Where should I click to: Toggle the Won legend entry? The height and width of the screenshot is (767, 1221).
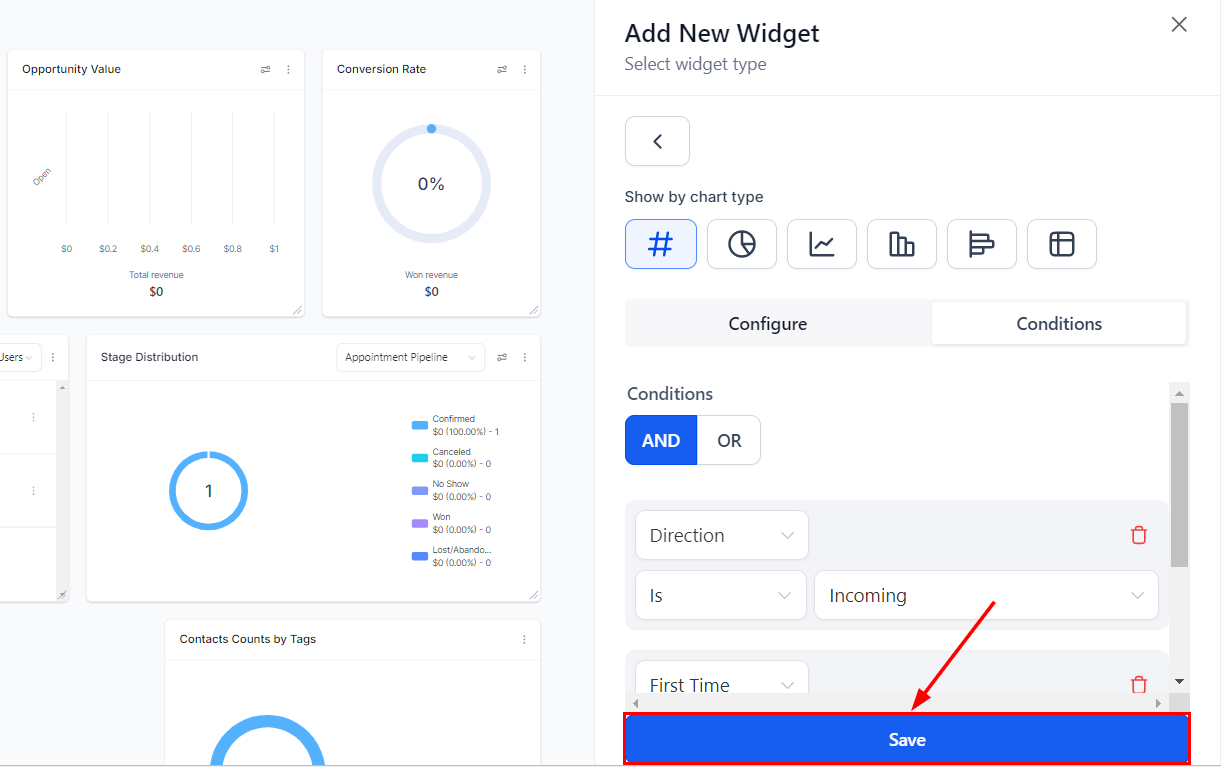[x=452, y=523]
